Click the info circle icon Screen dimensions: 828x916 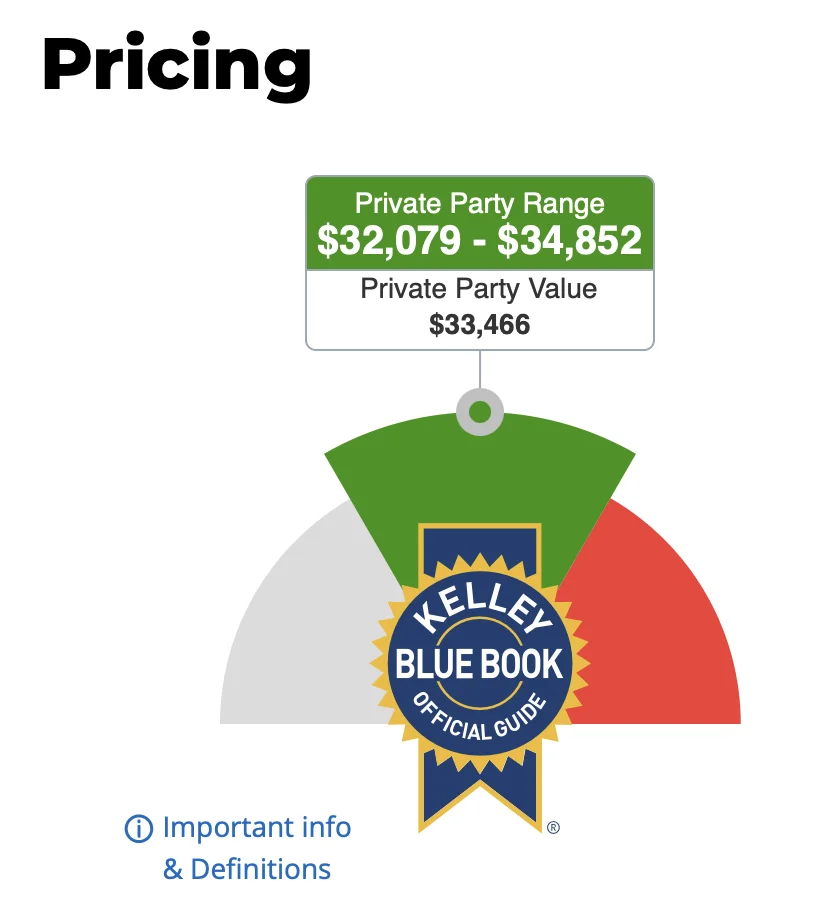[139, 828]
